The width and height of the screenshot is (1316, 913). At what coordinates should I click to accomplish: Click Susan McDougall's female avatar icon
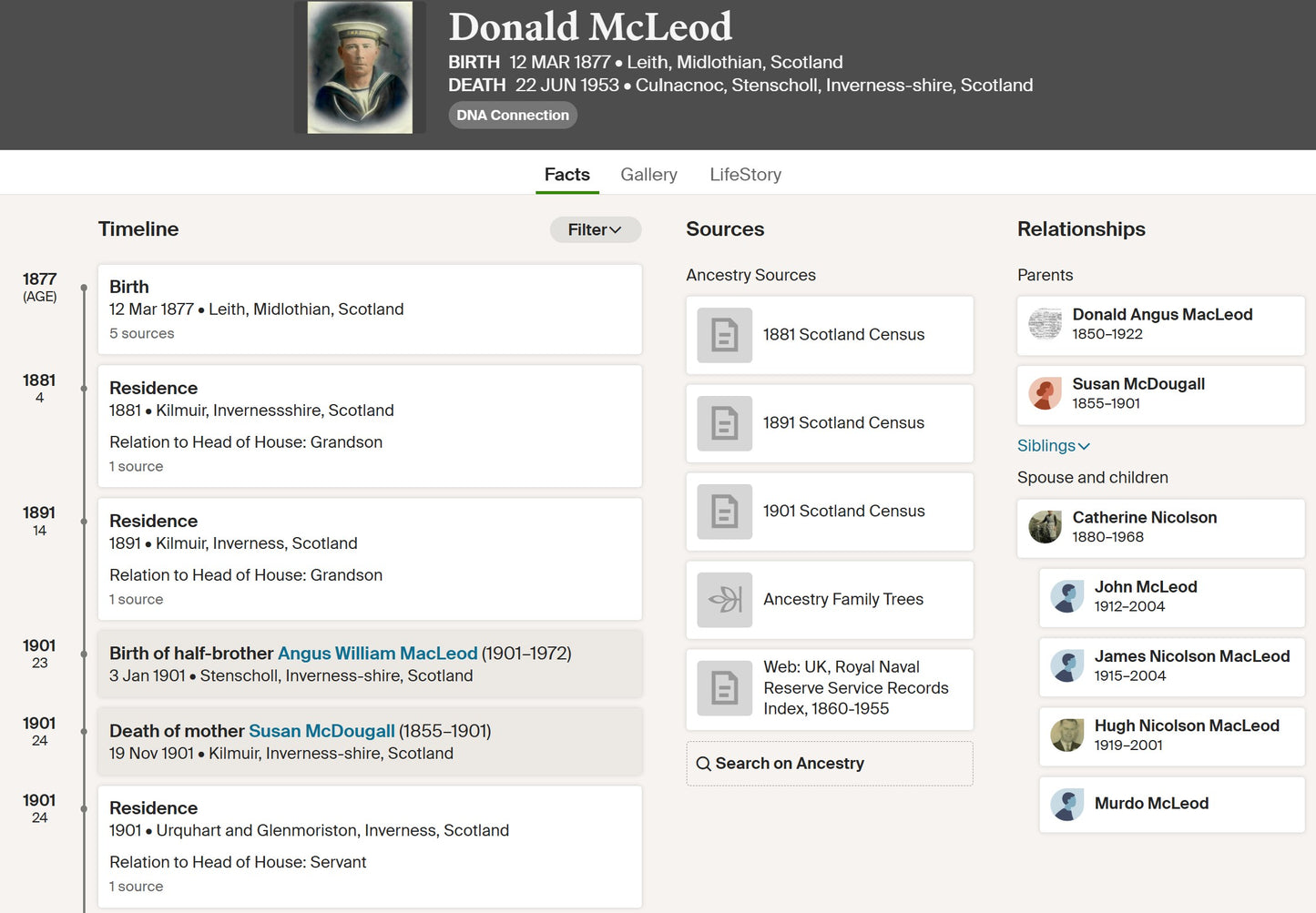1045,393
